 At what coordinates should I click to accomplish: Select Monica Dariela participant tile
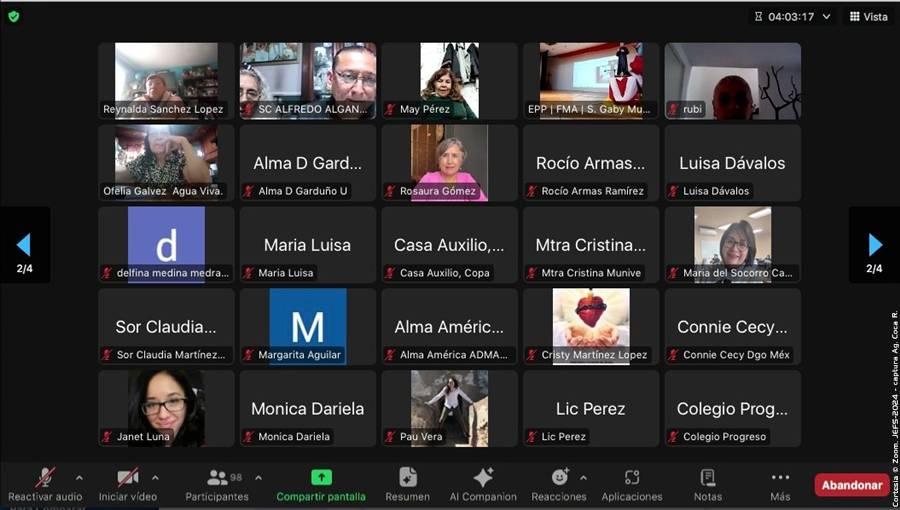[308, 408]
